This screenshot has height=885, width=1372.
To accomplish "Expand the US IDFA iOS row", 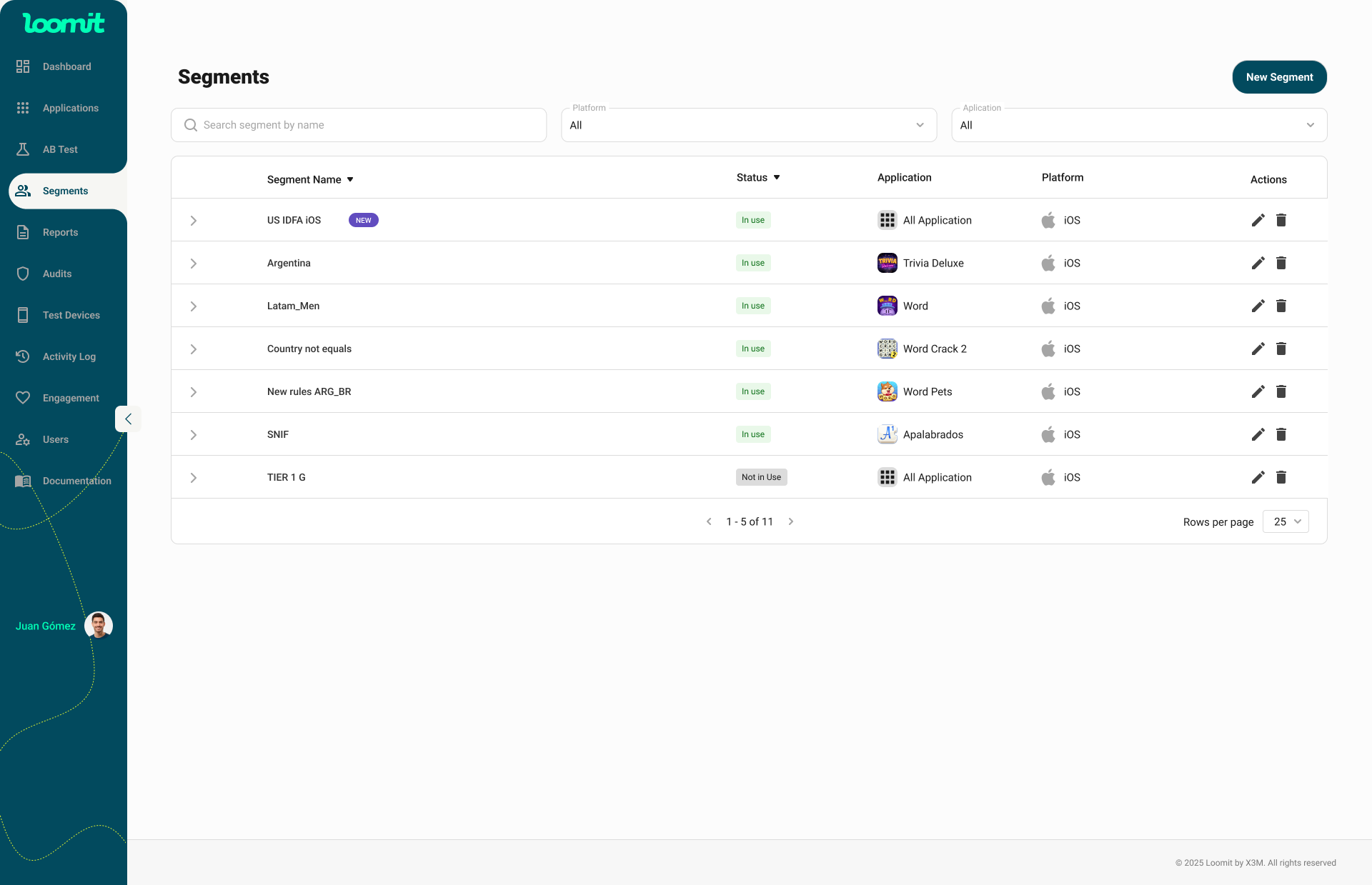I will (x=193, y=221).
